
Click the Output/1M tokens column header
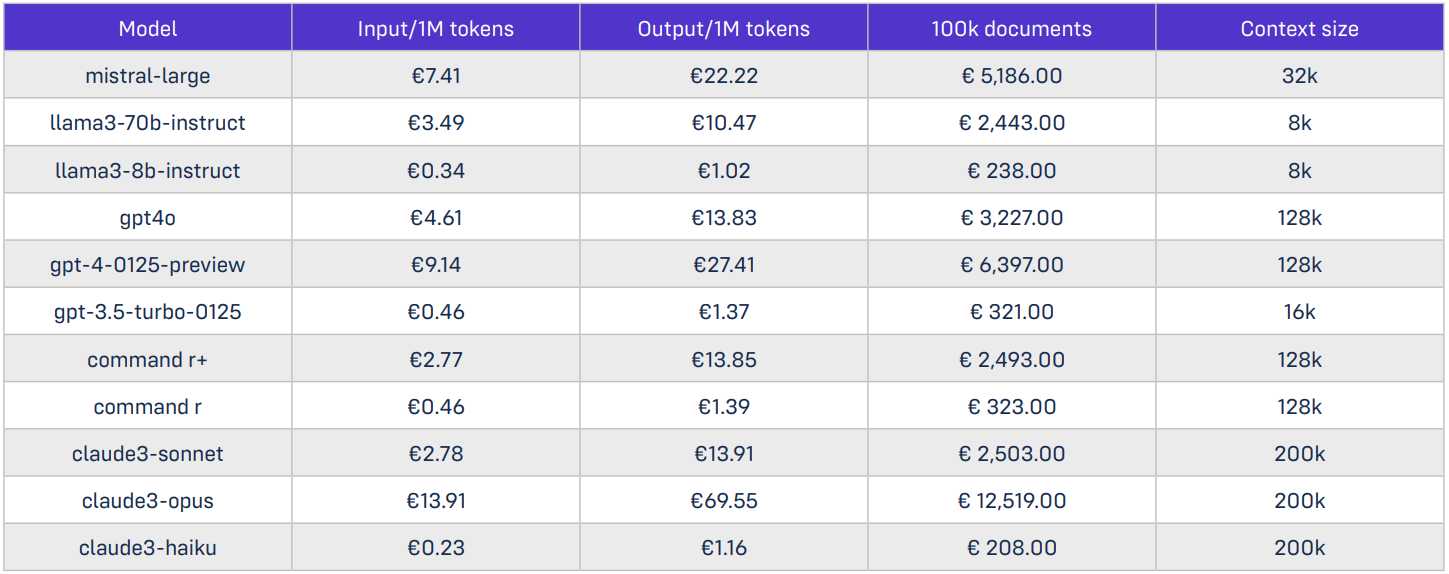[724, 28]
